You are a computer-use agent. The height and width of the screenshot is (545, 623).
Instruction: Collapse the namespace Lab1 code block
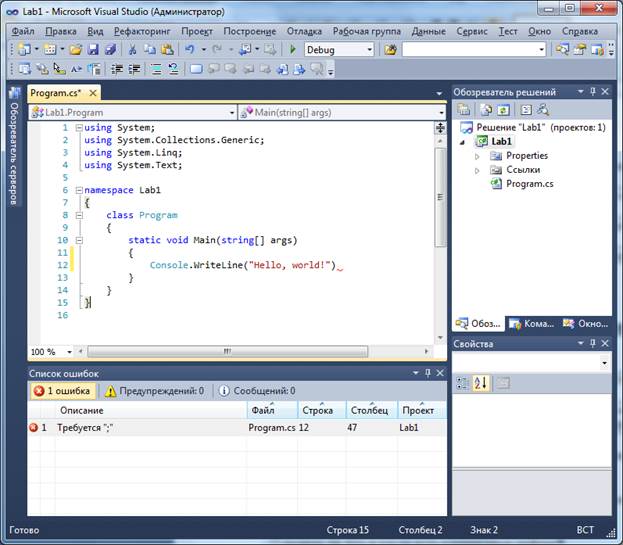click(x=79, y=190)
